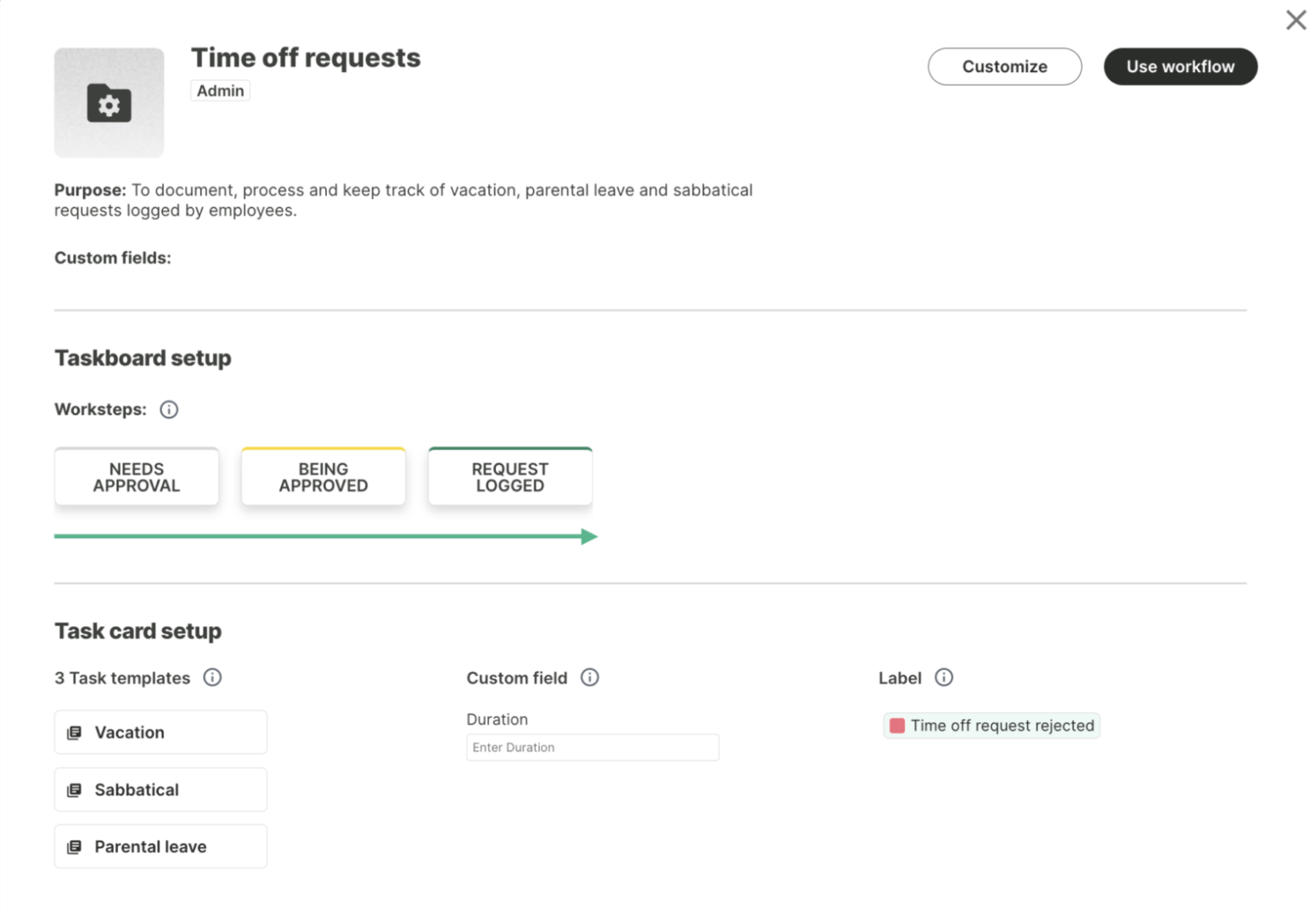Click the 'Time off request rejected' label text
This screenshot has width=1316, height=915.
coord(1002,726)
